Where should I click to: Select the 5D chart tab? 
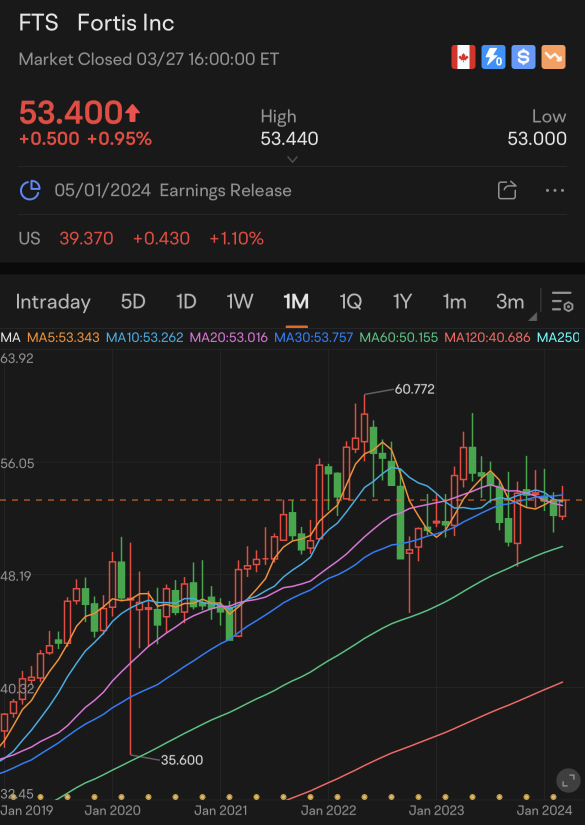pyautogui.click(x=133, y=302)
